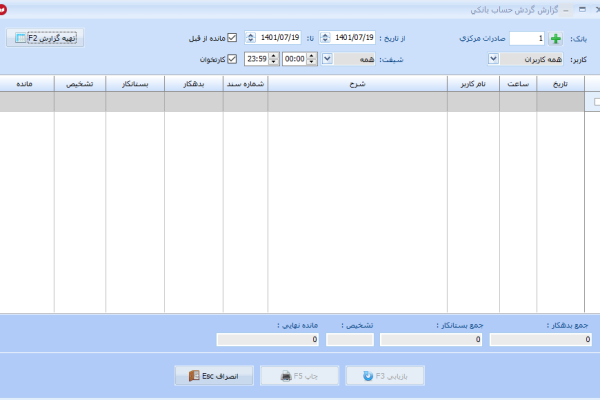Click the شماره سند column header

click(245, 84)
